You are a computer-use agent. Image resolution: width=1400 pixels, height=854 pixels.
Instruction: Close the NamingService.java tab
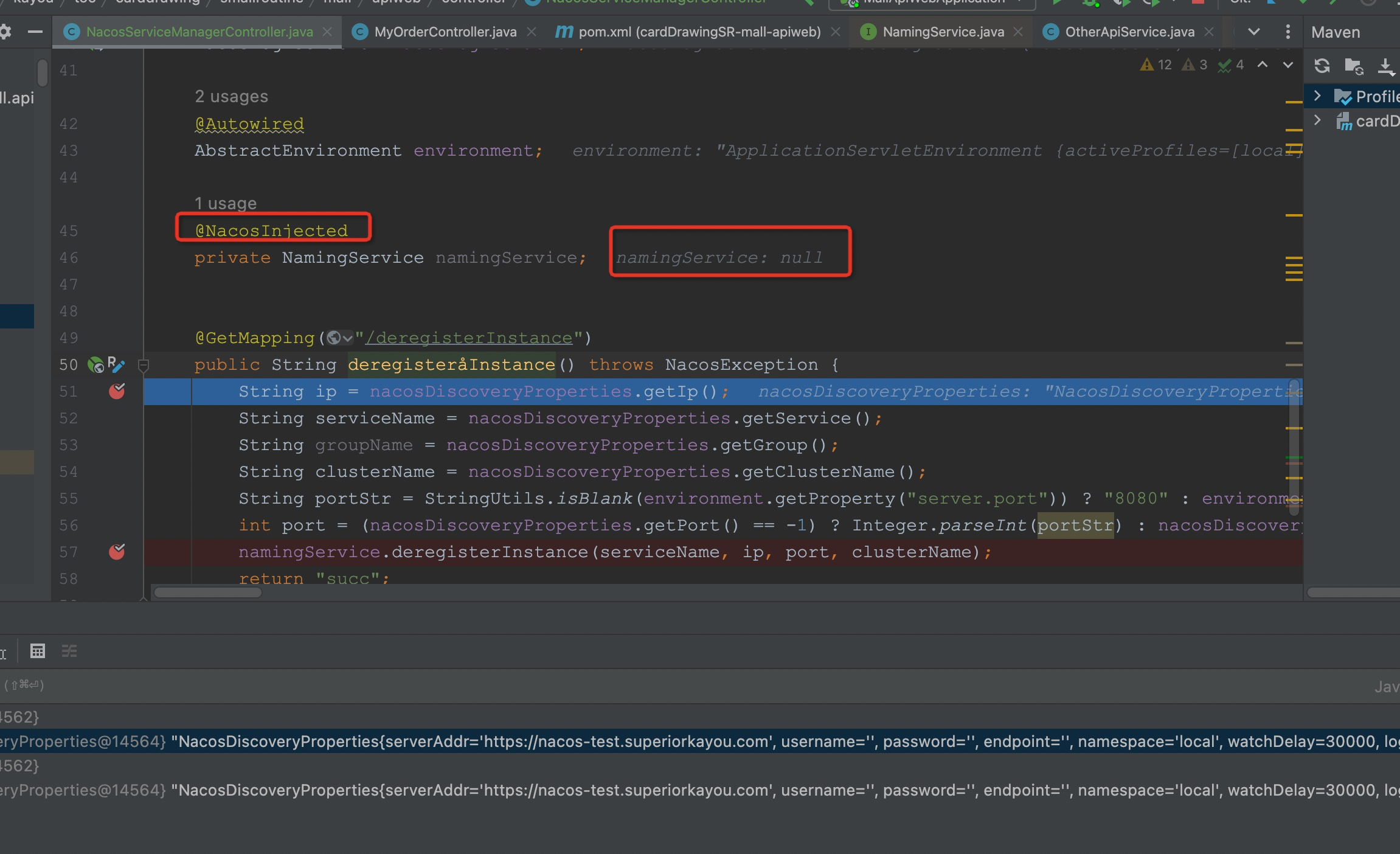[x=1019, y=32]
